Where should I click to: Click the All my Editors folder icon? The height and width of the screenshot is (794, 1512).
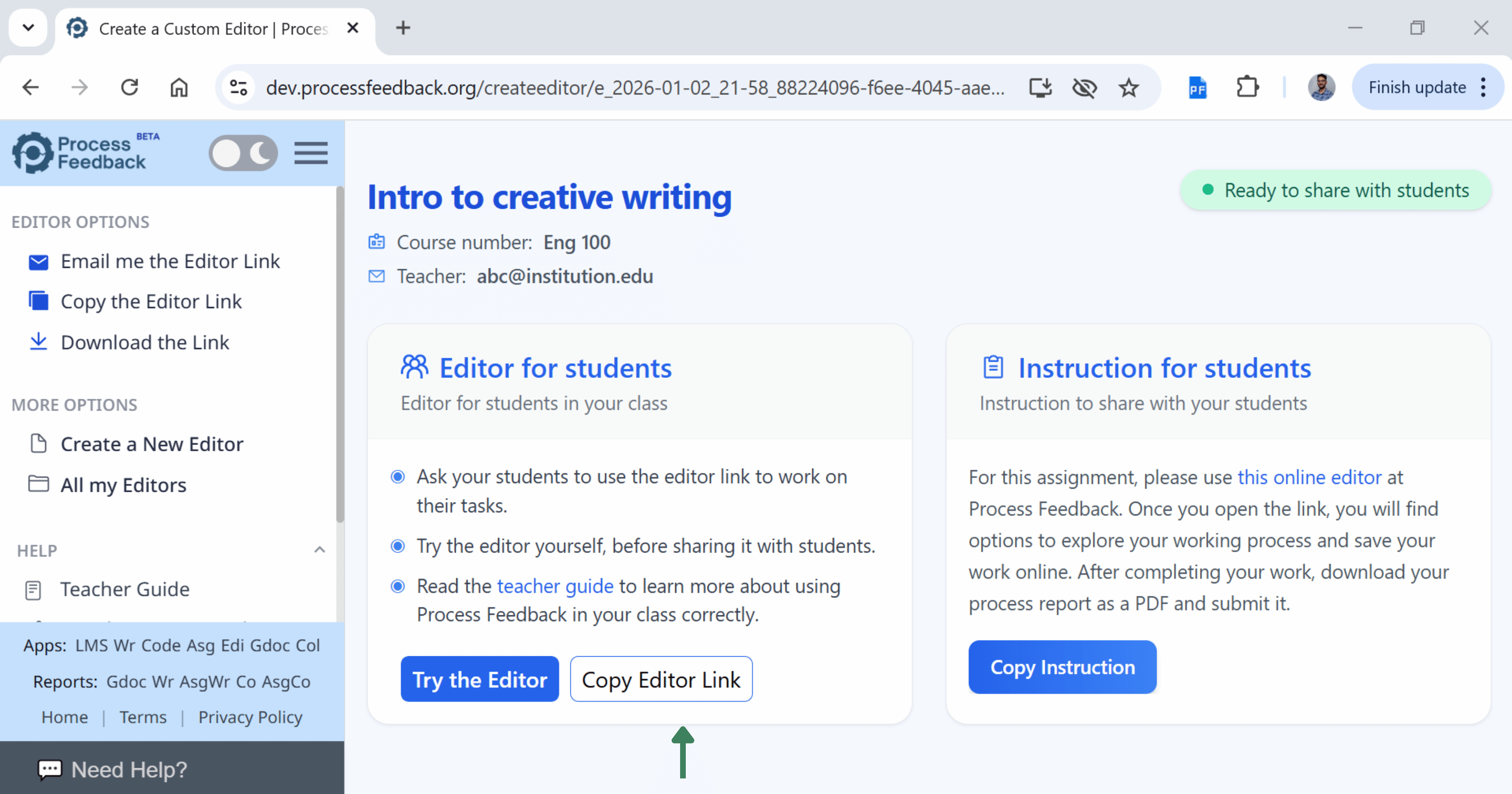pyautogui.click(x=39, y=484)
